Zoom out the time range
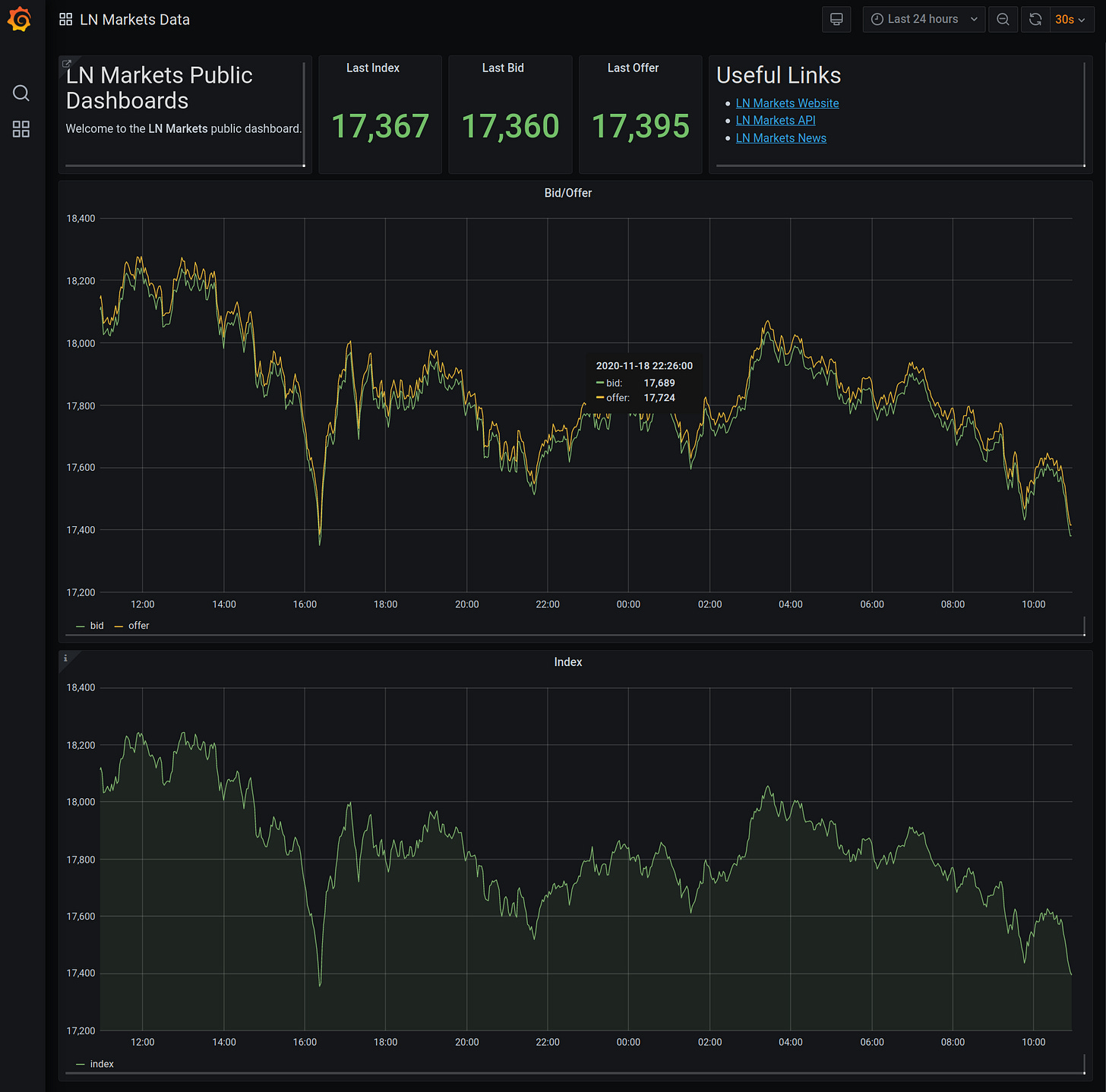The height and width of the screenshot is (1092, 1106). [x=1003, y=20]
